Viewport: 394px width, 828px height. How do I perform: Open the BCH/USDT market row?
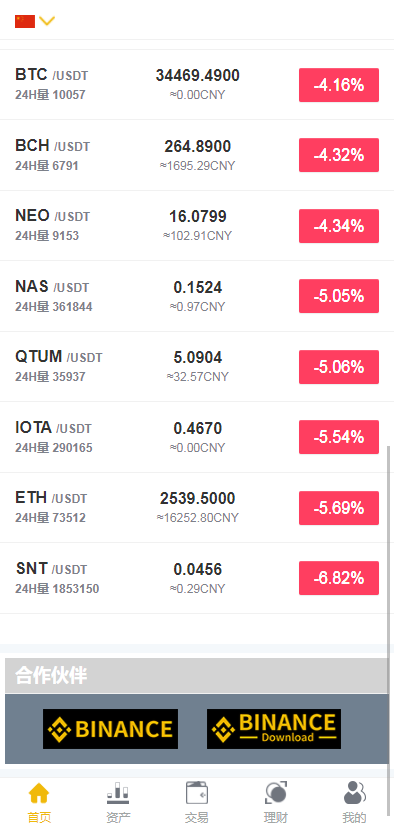click(x=197, y=155)
